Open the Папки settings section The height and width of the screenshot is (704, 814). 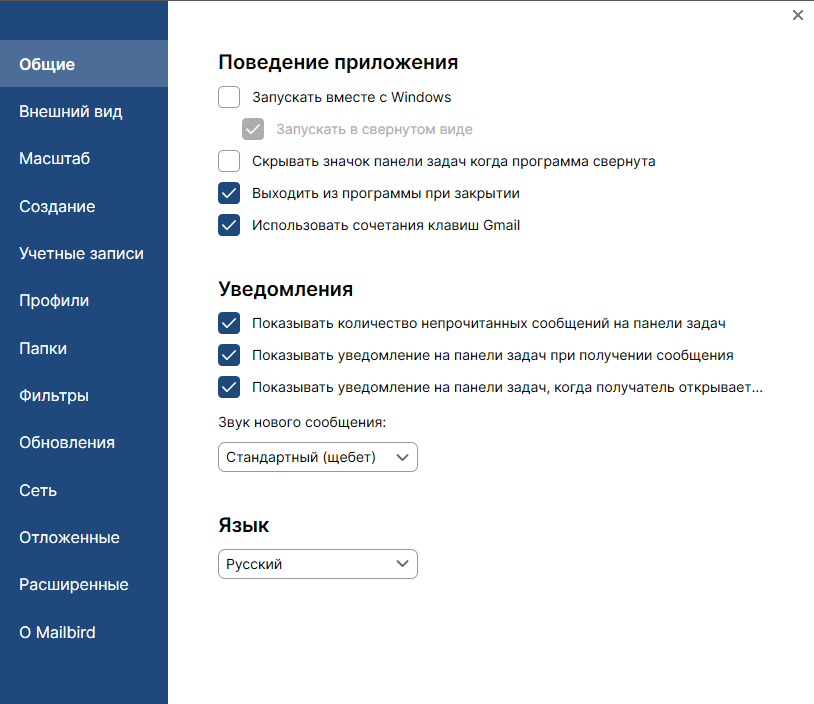click(42, 348)
